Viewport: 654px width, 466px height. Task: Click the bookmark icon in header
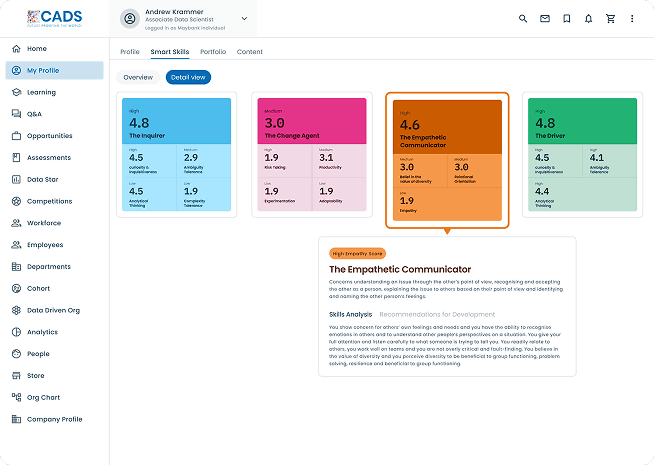(x=567, y=18)
